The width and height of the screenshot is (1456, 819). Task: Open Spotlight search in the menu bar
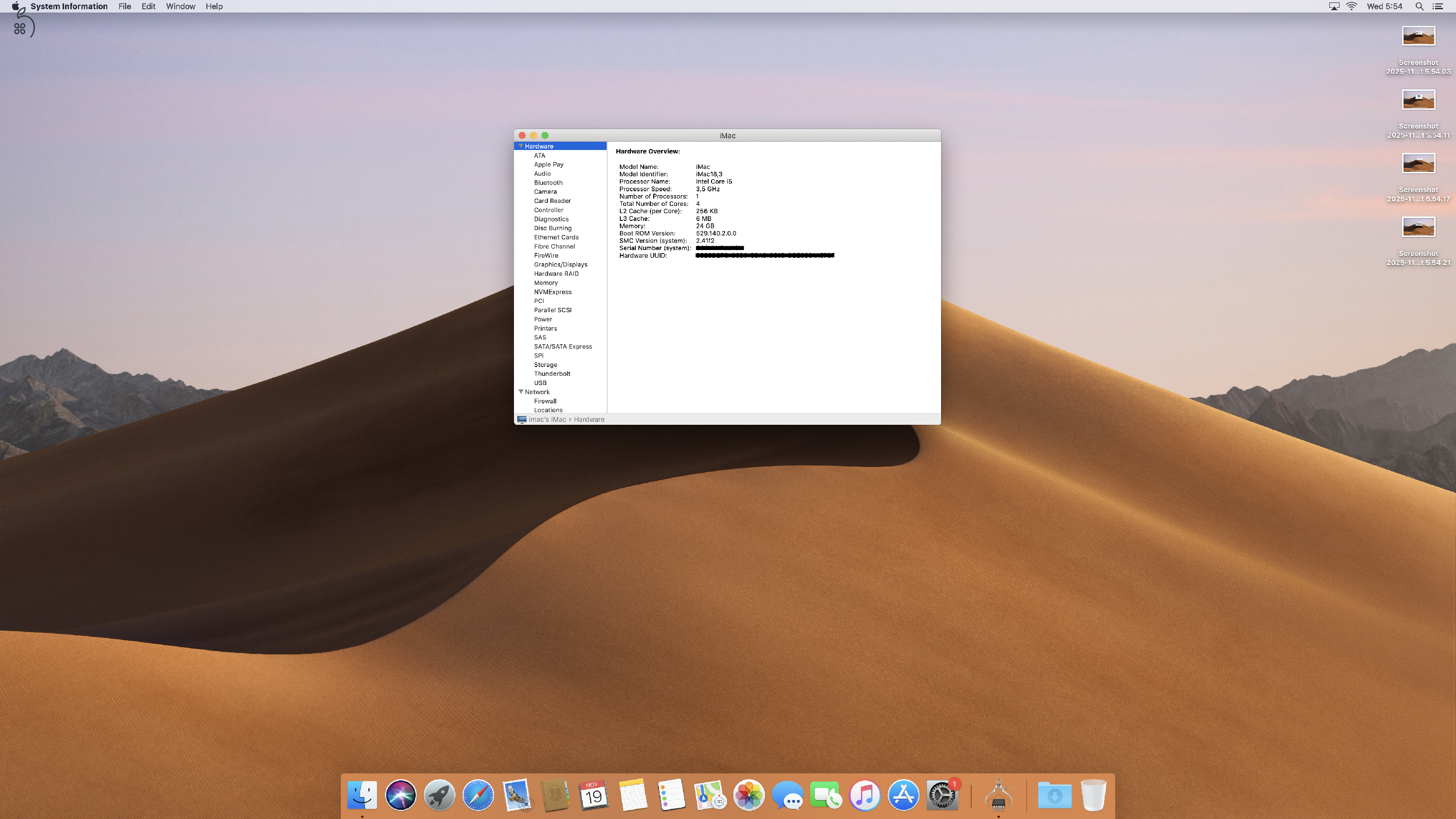[x=1419, y=6]
